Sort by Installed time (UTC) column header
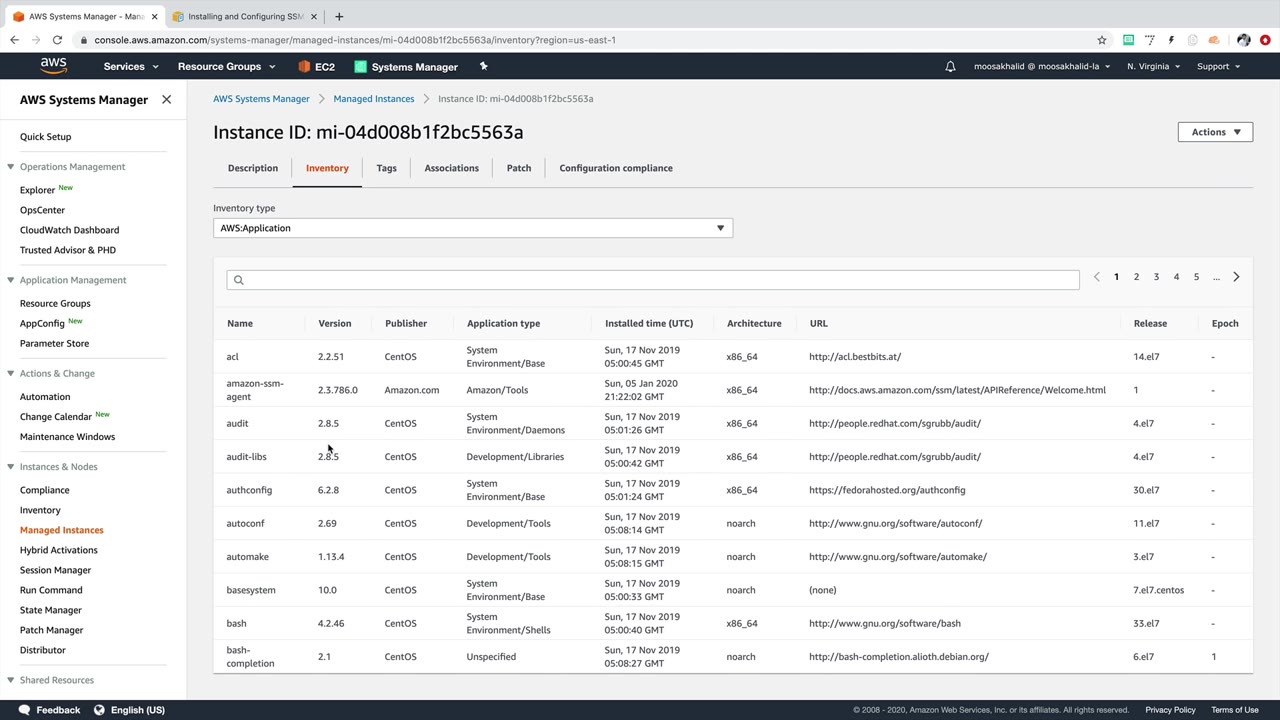Viewport: 1280px width, 720px height. (649, 324)
